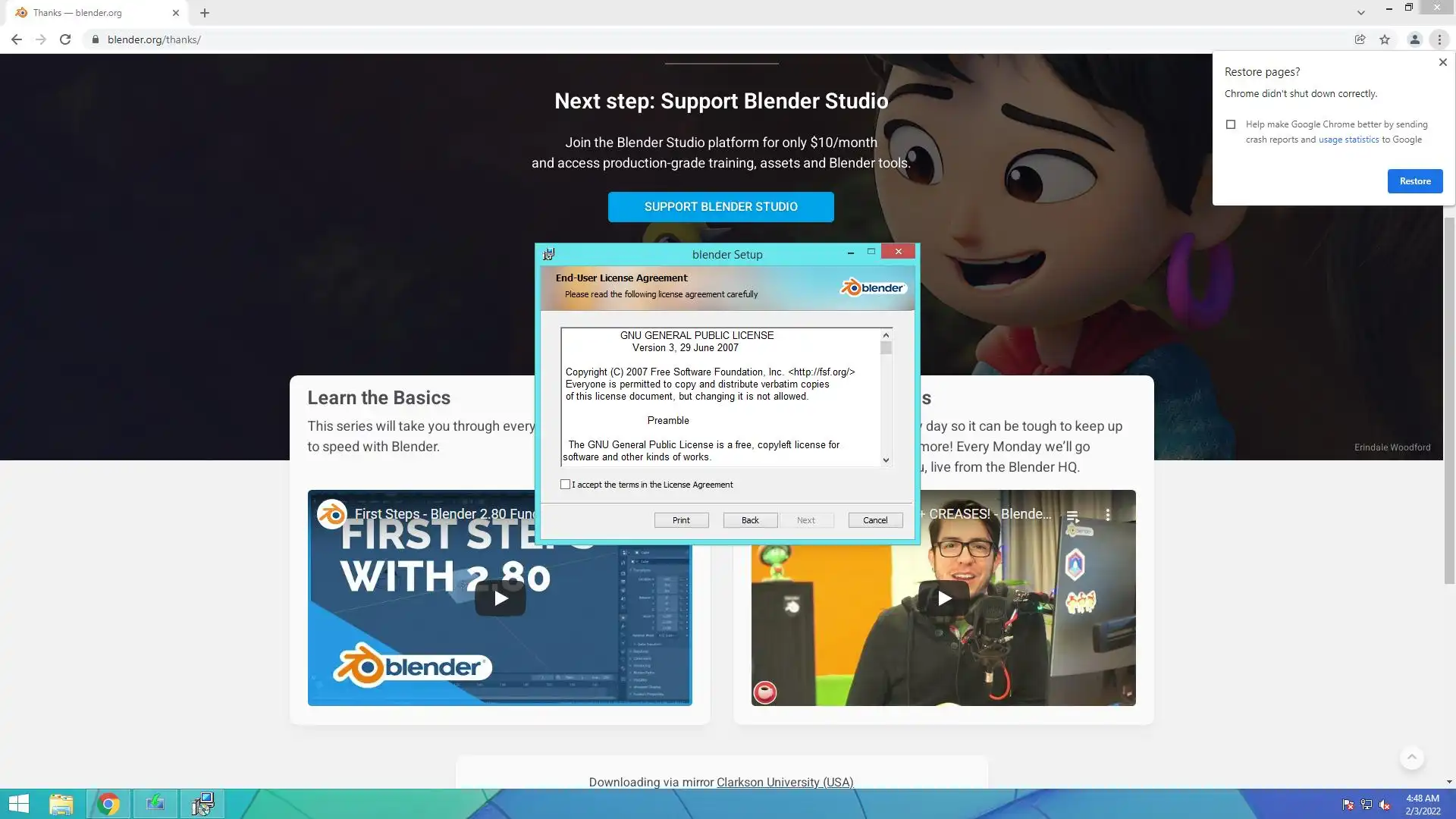Play the First Steps Blender 2.80 video
Screen dimensions: 1456x819
(500, 598)
